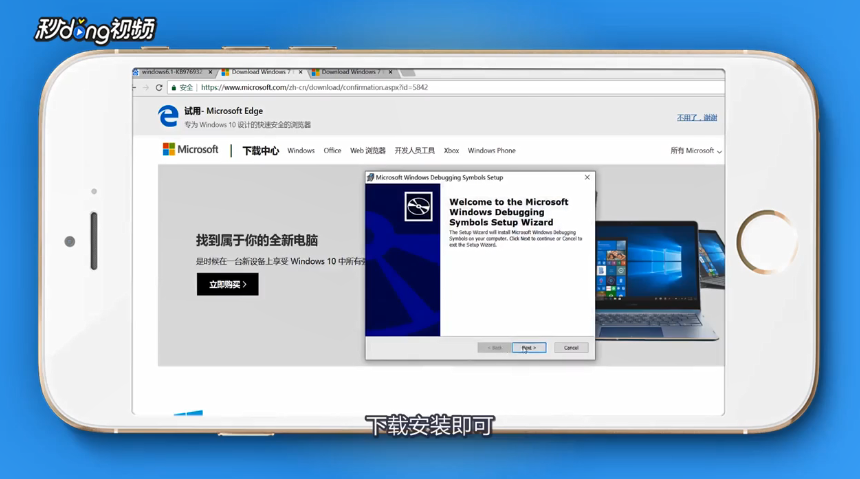Switch to the windows6.1-KB976932 tab
The height and width of the screenshot is (479, 860).
pos(174,72)
